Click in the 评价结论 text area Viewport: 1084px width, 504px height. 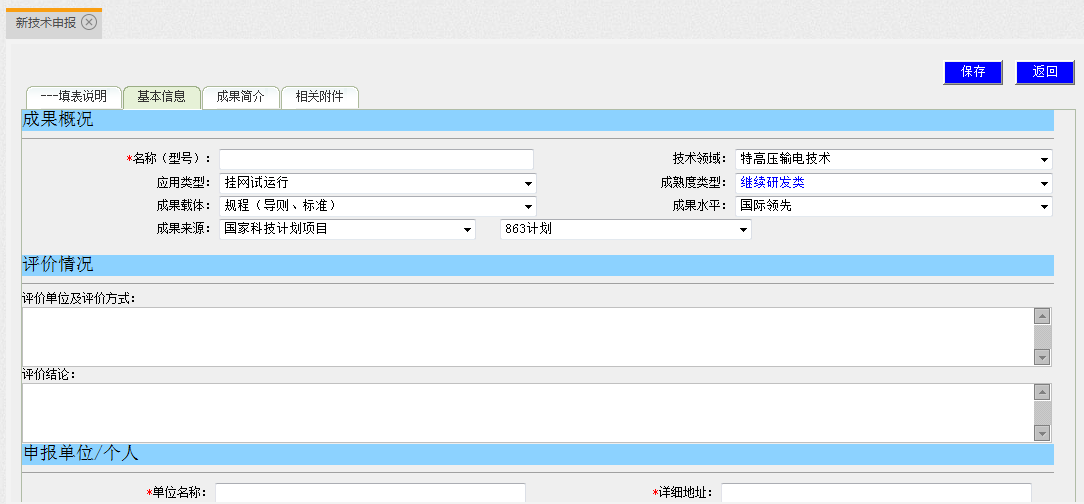pyautogui.click(x=527, y=412)
